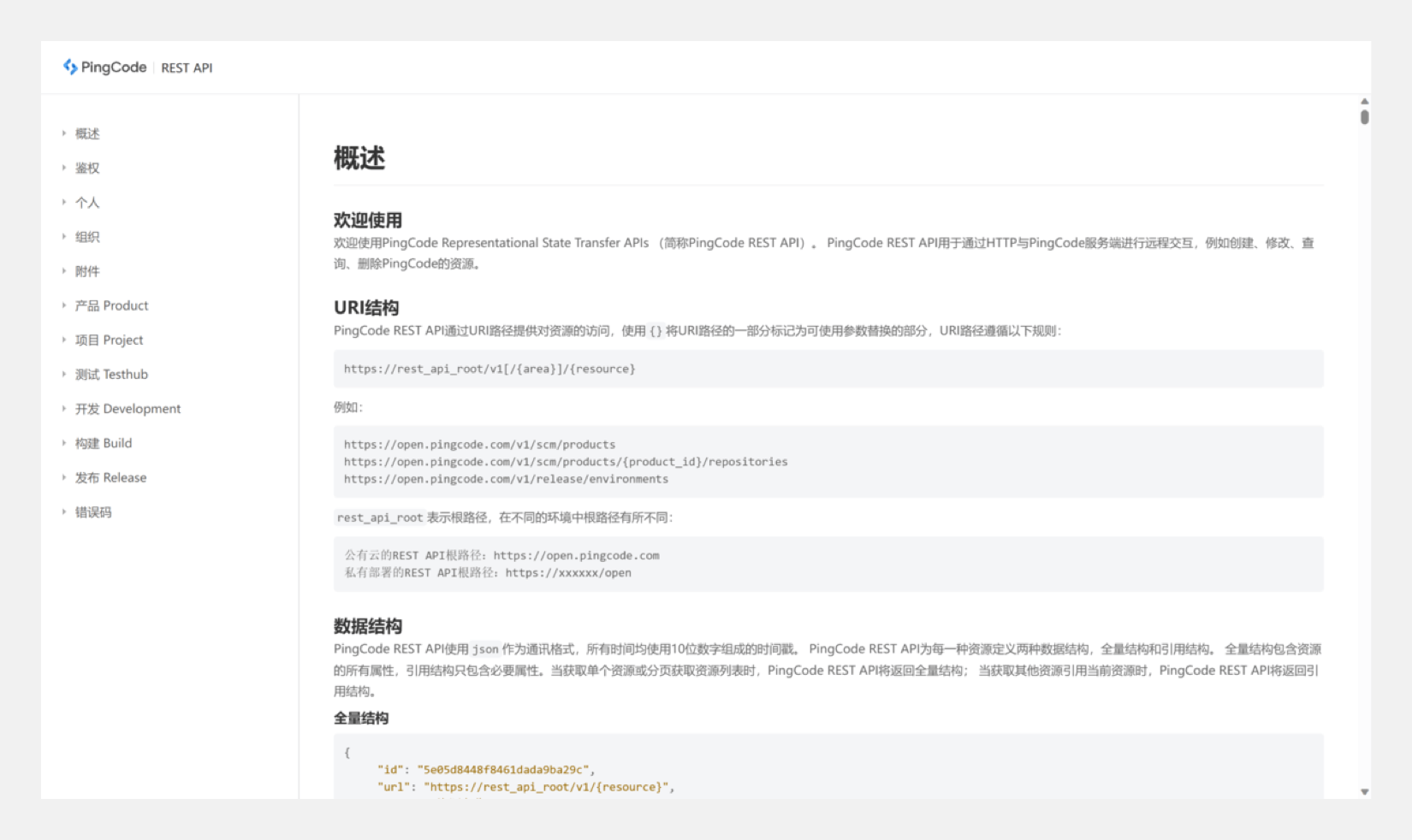Click the PingCode brand name text
Screen dimensions: 1412x840
coord(114,67)
